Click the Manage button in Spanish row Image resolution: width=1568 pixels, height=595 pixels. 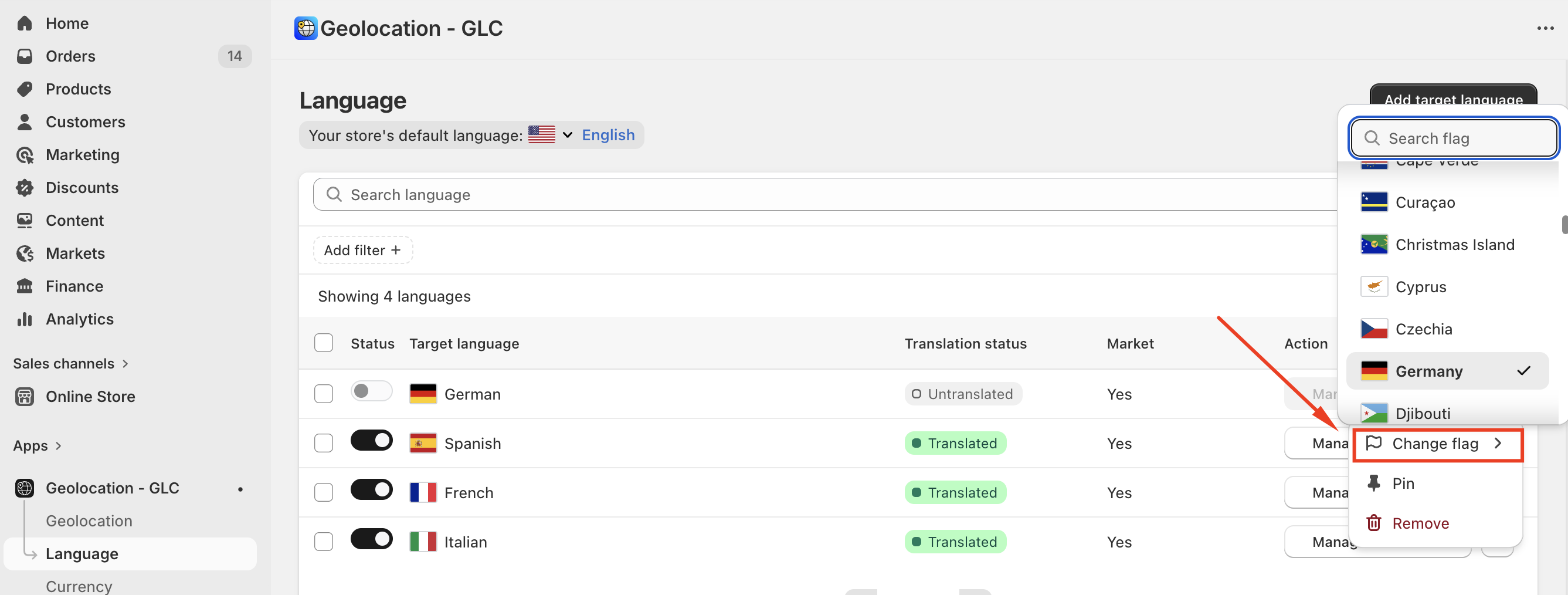(1318, 444)
